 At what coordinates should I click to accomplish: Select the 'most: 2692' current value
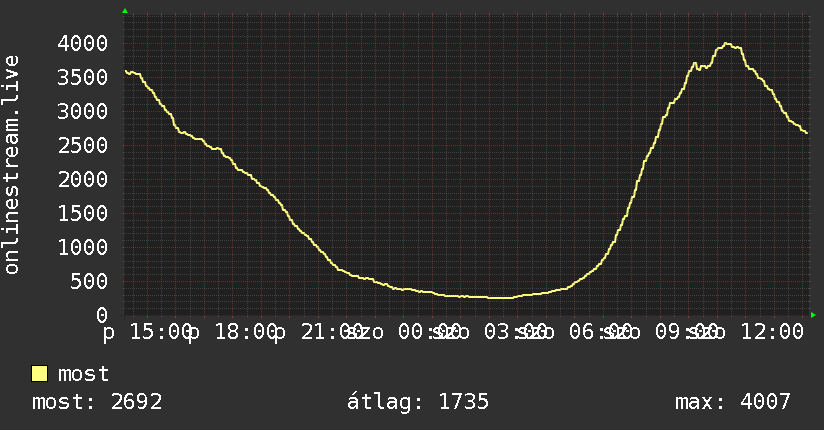click(97, 402)
